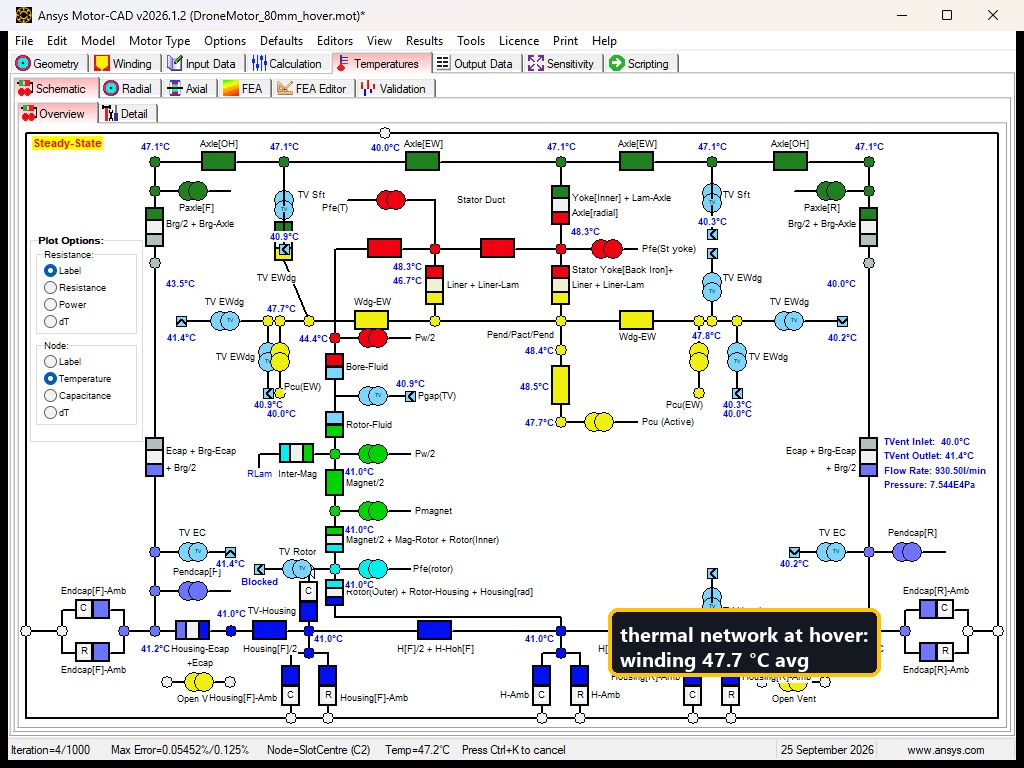
Task: Select the green Pmagnet loss source symbol
Action: coord(373,511)
